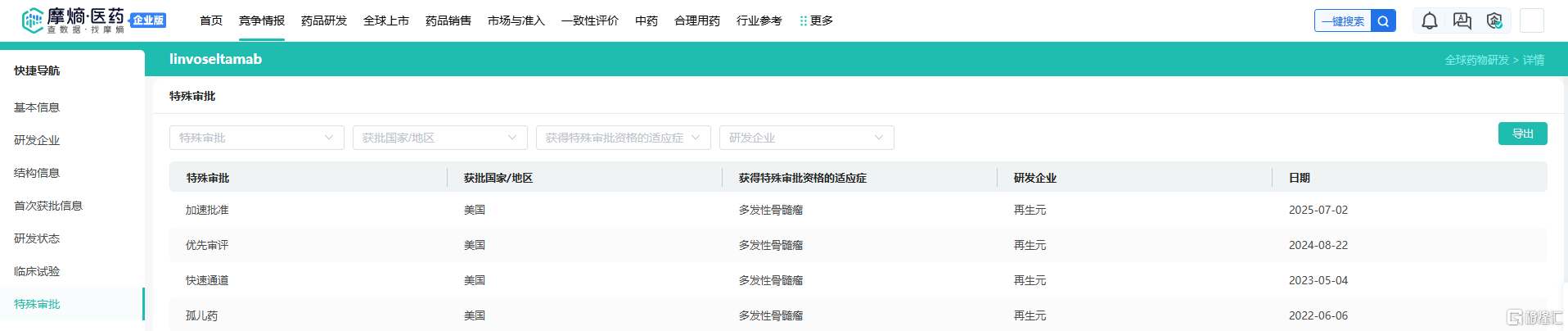Viewport: 1568px width, 331px height.
Task: Click the 导出 export button
Action: click(x=1523, y=134)
